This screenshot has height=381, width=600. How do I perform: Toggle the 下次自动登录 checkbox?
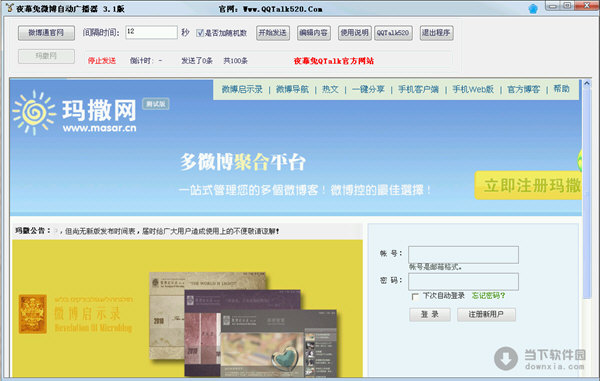(x=415, y=296)
